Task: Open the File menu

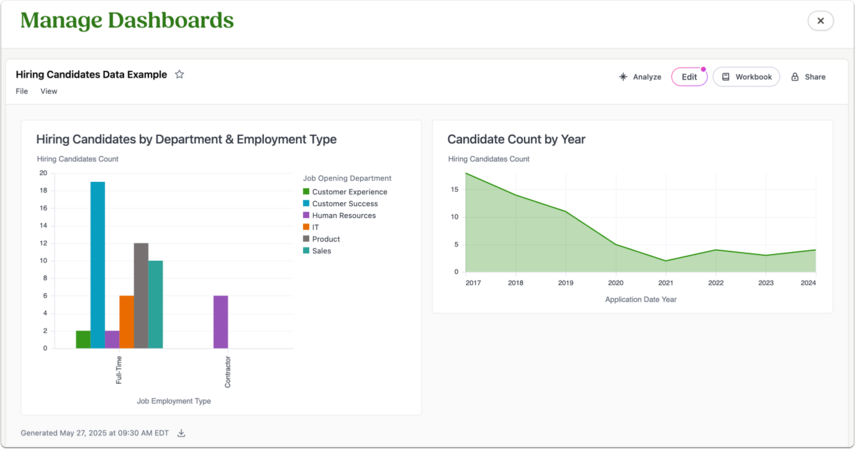Action: point(22,91)
